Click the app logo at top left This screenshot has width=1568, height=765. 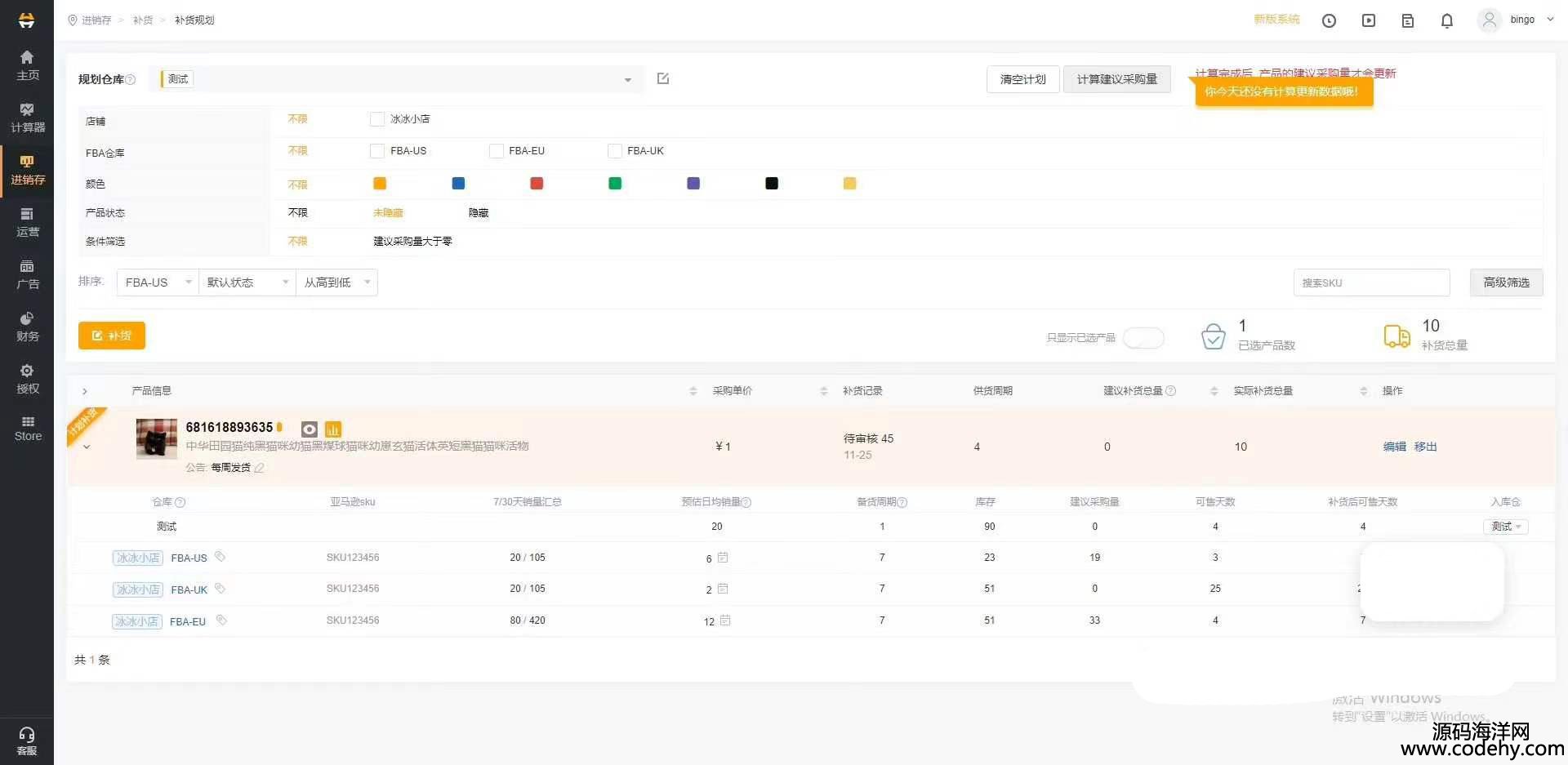point(27,20)
